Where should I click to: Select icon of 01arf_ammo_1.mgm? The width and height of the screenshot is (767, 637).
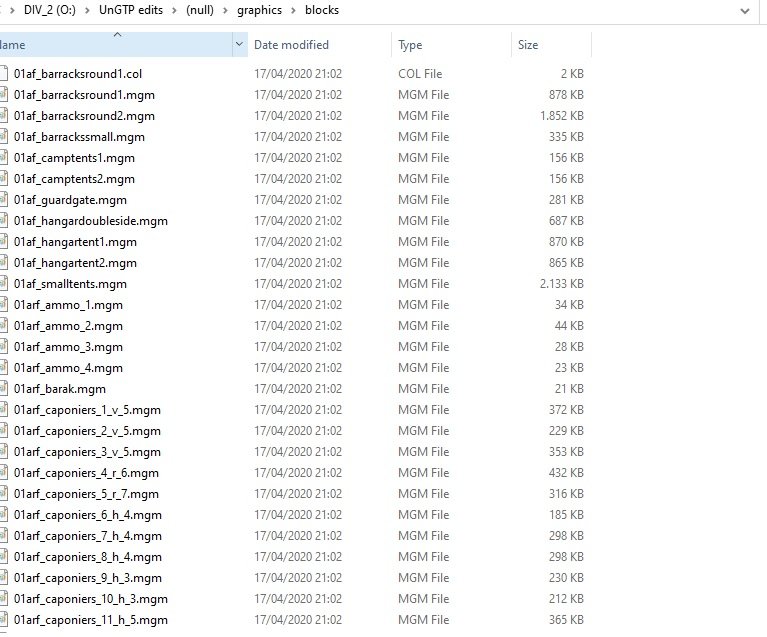point(4,305)
